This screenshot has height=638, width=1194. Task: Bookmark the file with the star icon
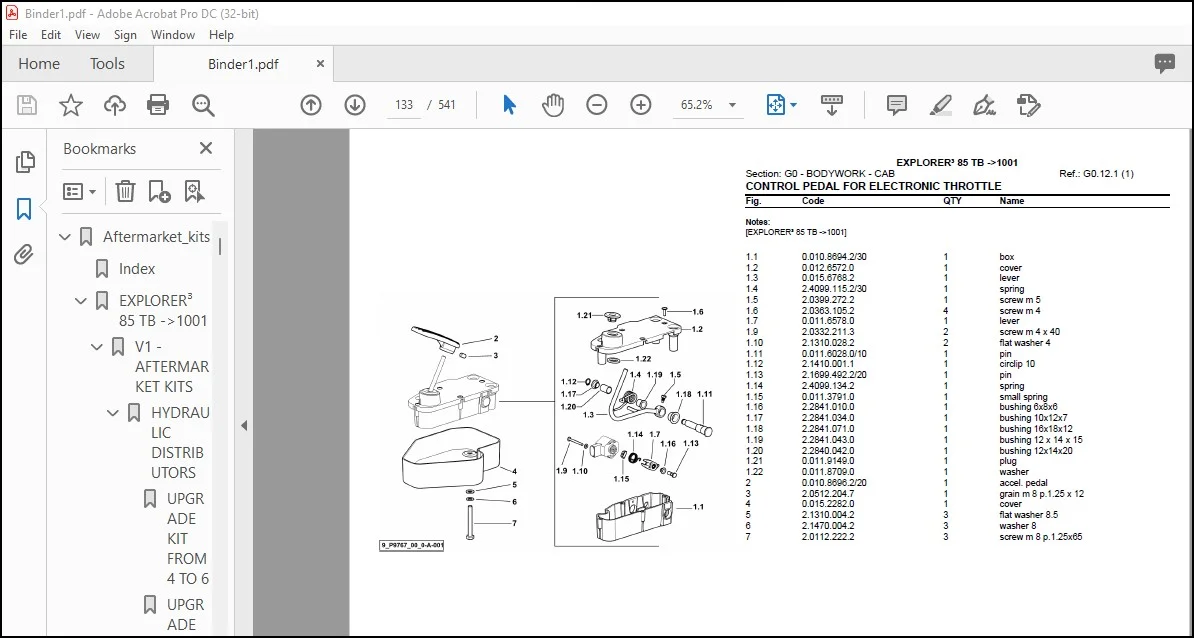click(x=71, y=105)
